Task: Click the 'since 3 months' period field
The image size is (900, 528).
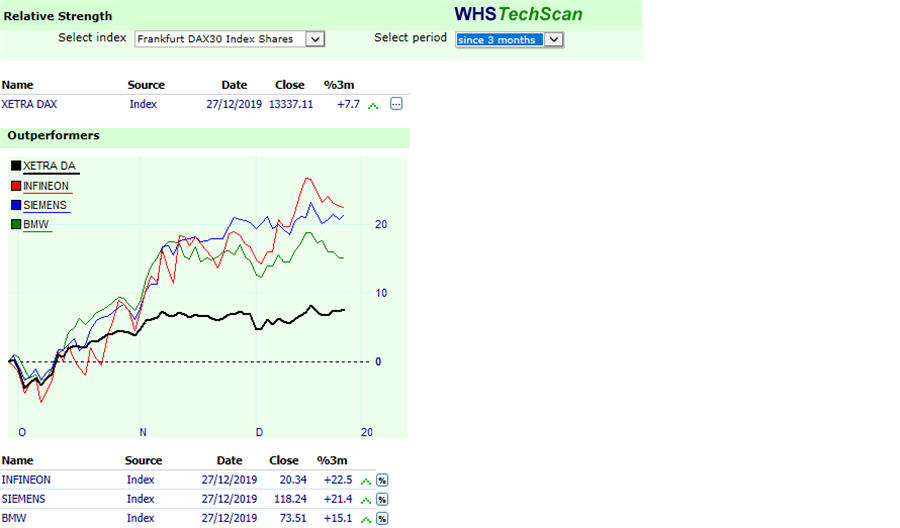Action: [499, 40]
